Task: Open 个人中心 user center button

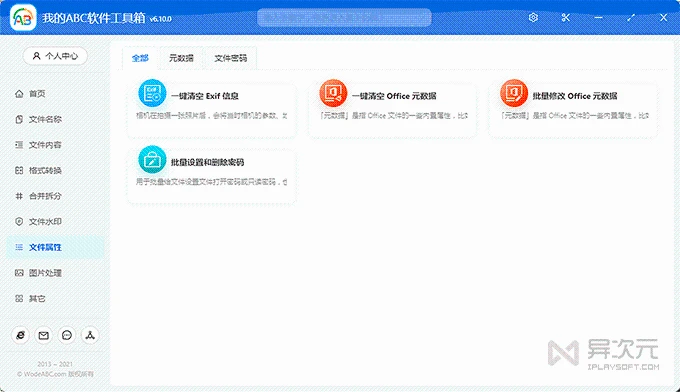Action: [x=55, y=56]
